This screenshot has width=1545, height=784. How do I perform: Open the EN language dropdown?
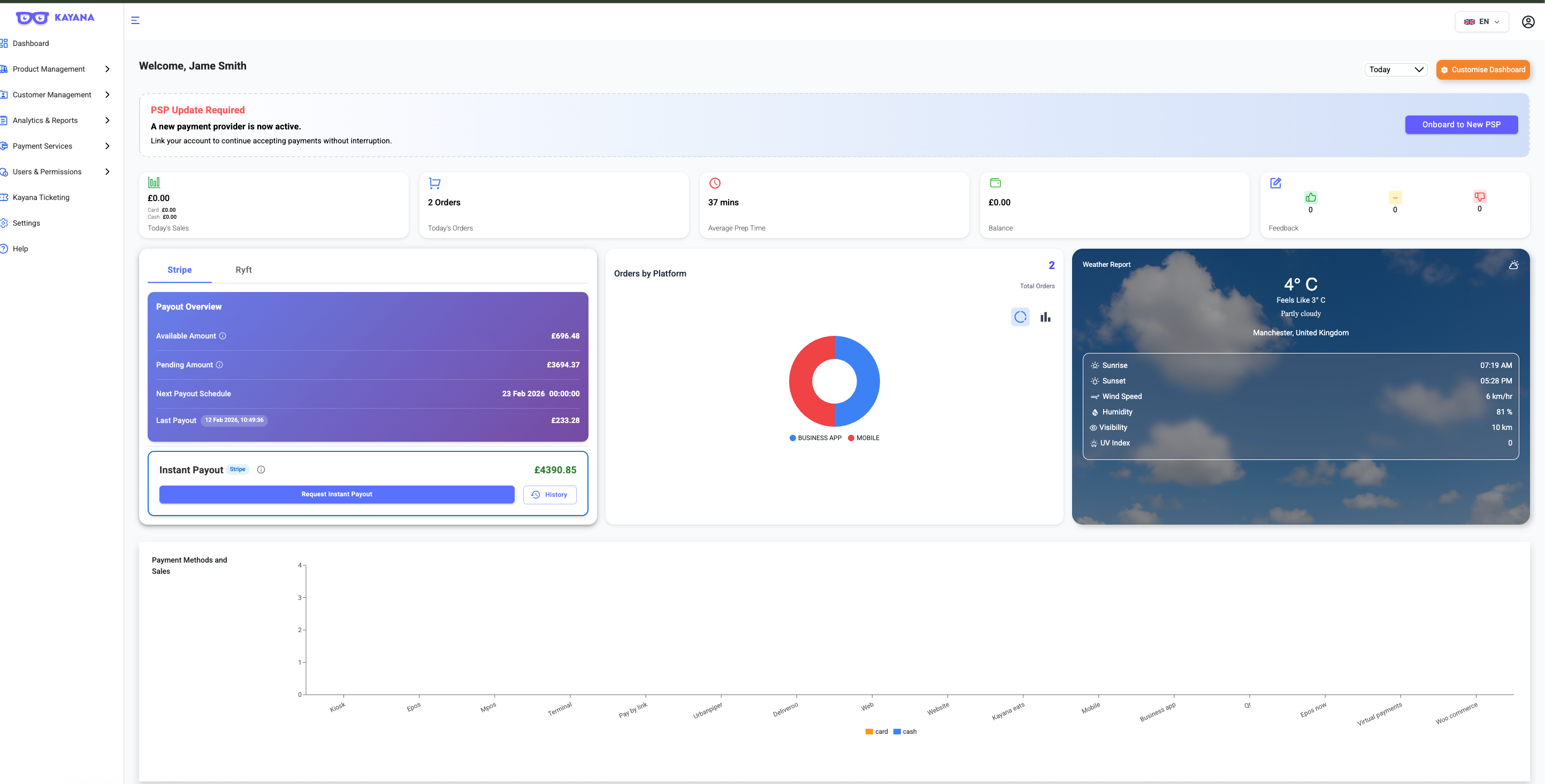1481,21
